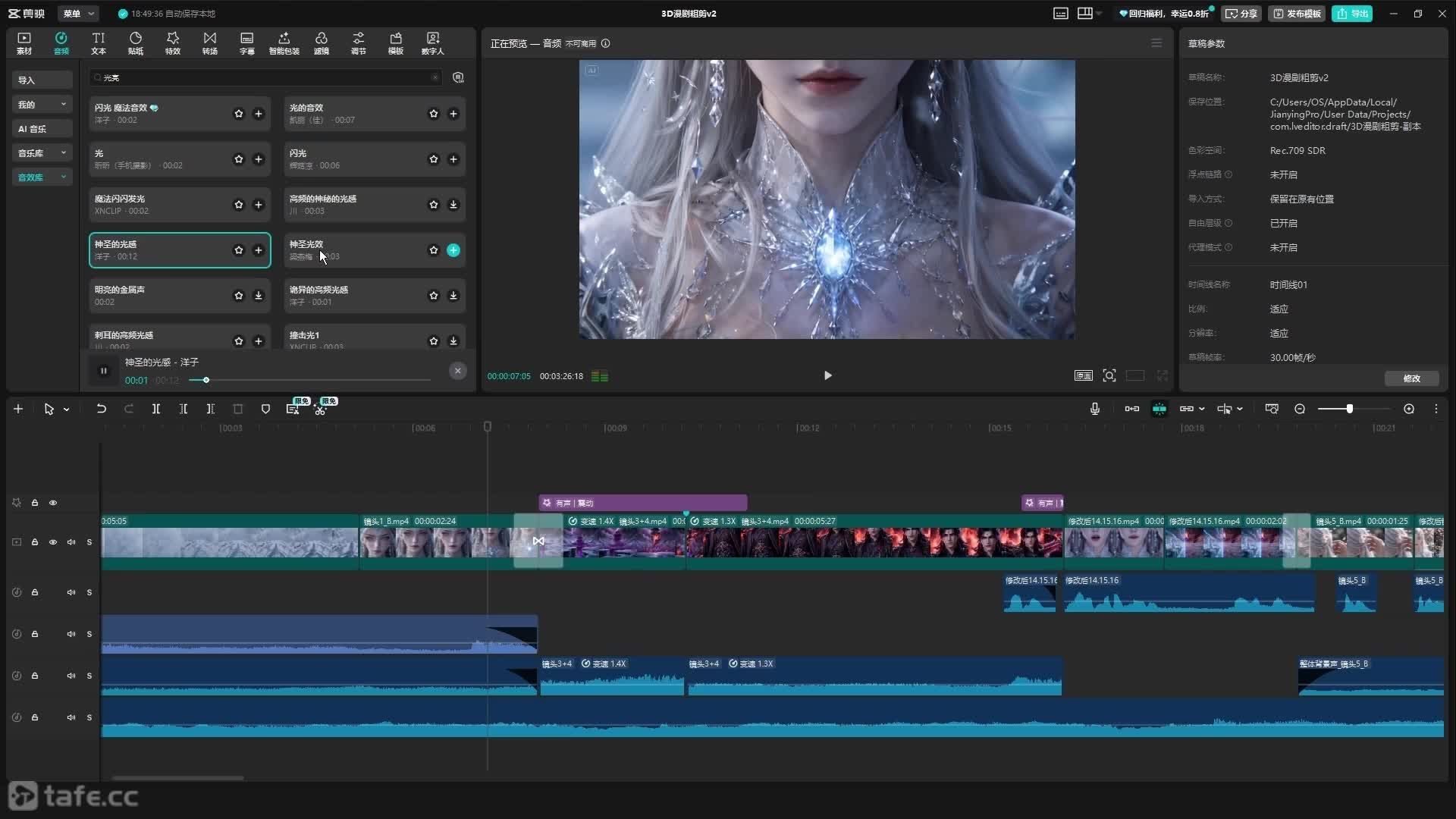Viewport: 1456px width, 819px height.
Task: Seek within the audio preview progress bar
Action: (309, 380)
